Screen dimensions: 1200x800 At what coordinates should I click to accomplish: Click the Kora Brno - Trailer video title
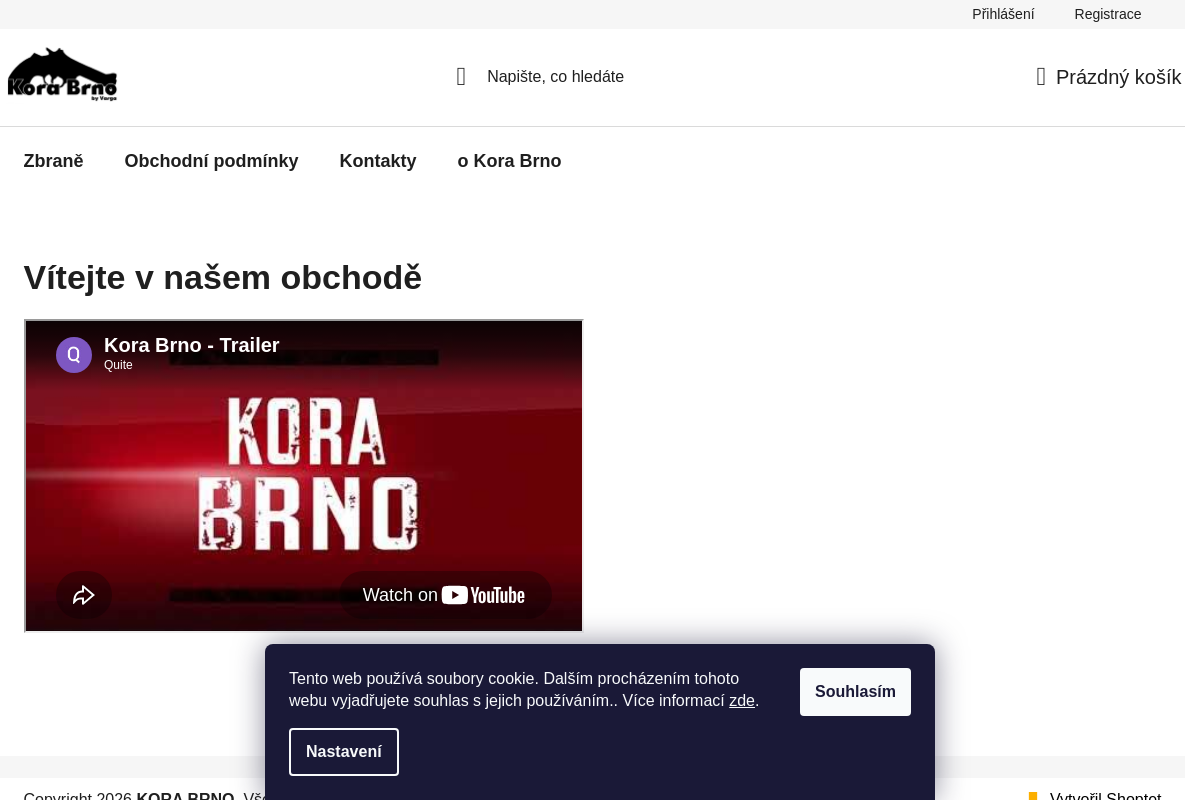(x=192, y=345)
